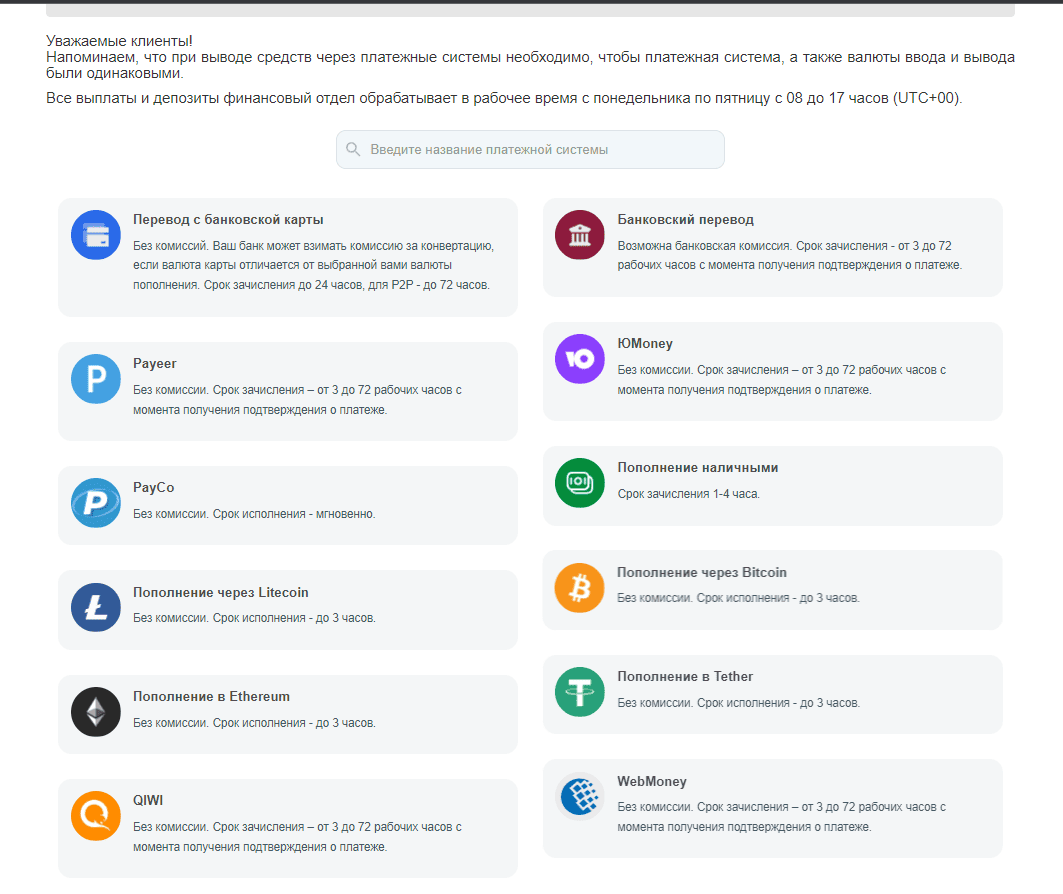Viewport: 1063px width, 894px height.
Task: Open the 'Перевод с банковской карты' title
Action: [x=228, y=220]
